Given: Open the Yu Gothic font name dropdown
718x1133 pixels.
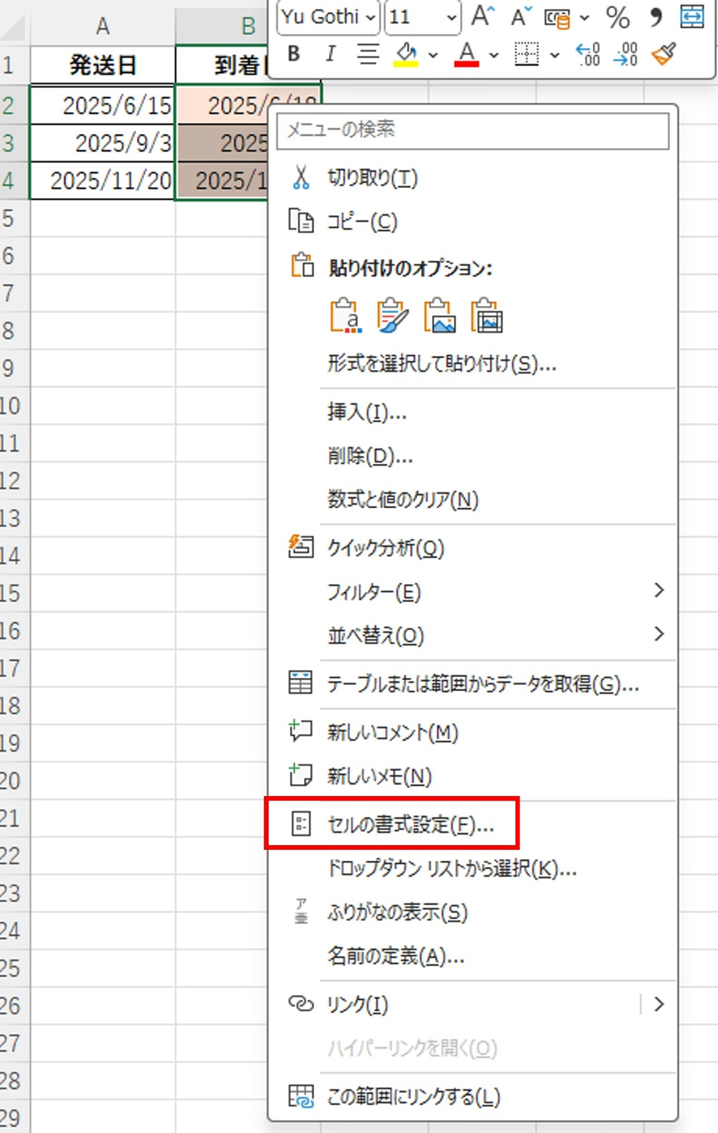Looking at the screenshot, I should click(x=371, y=17).
